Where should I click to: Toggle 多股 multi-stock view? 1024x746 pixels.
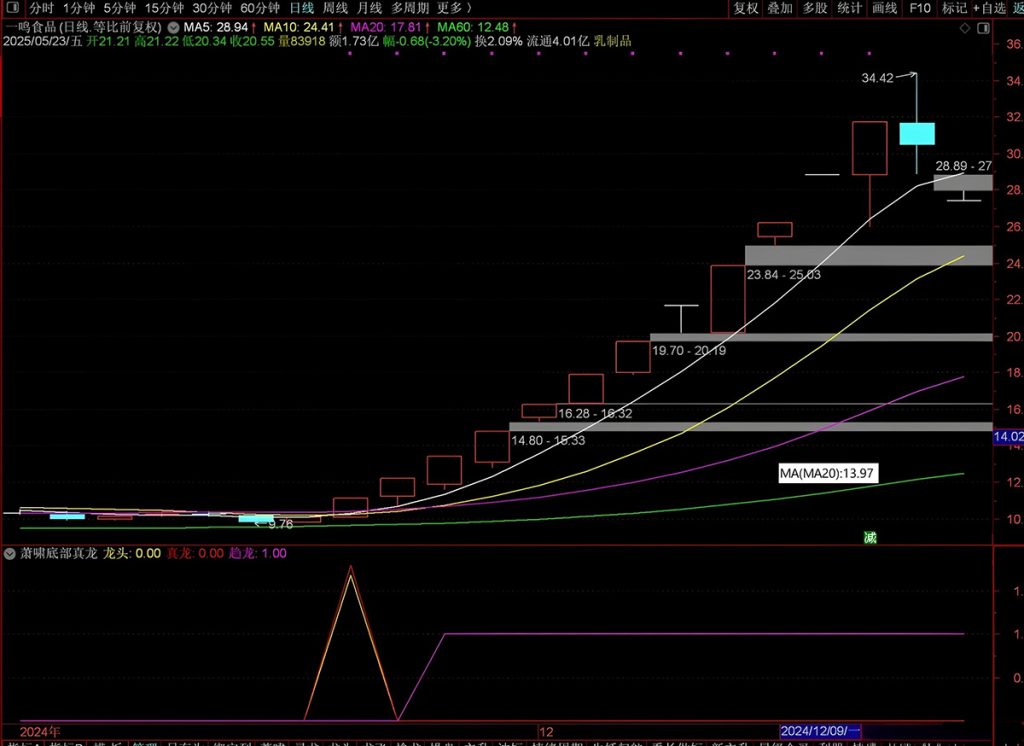coord(814,8)
